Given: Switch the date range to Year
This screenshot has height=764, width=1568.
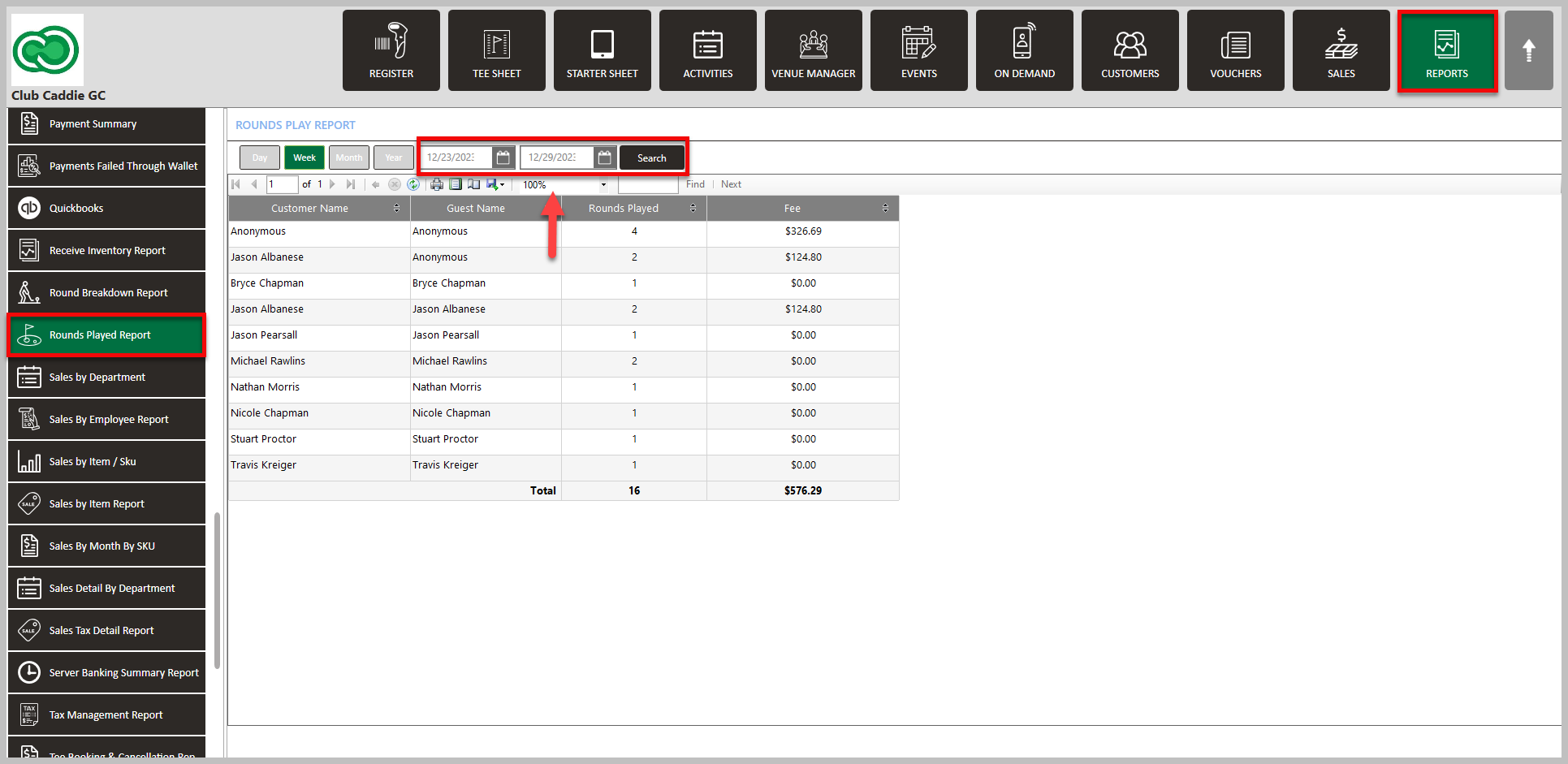Looking at the screenshot, I should (394, 158).
